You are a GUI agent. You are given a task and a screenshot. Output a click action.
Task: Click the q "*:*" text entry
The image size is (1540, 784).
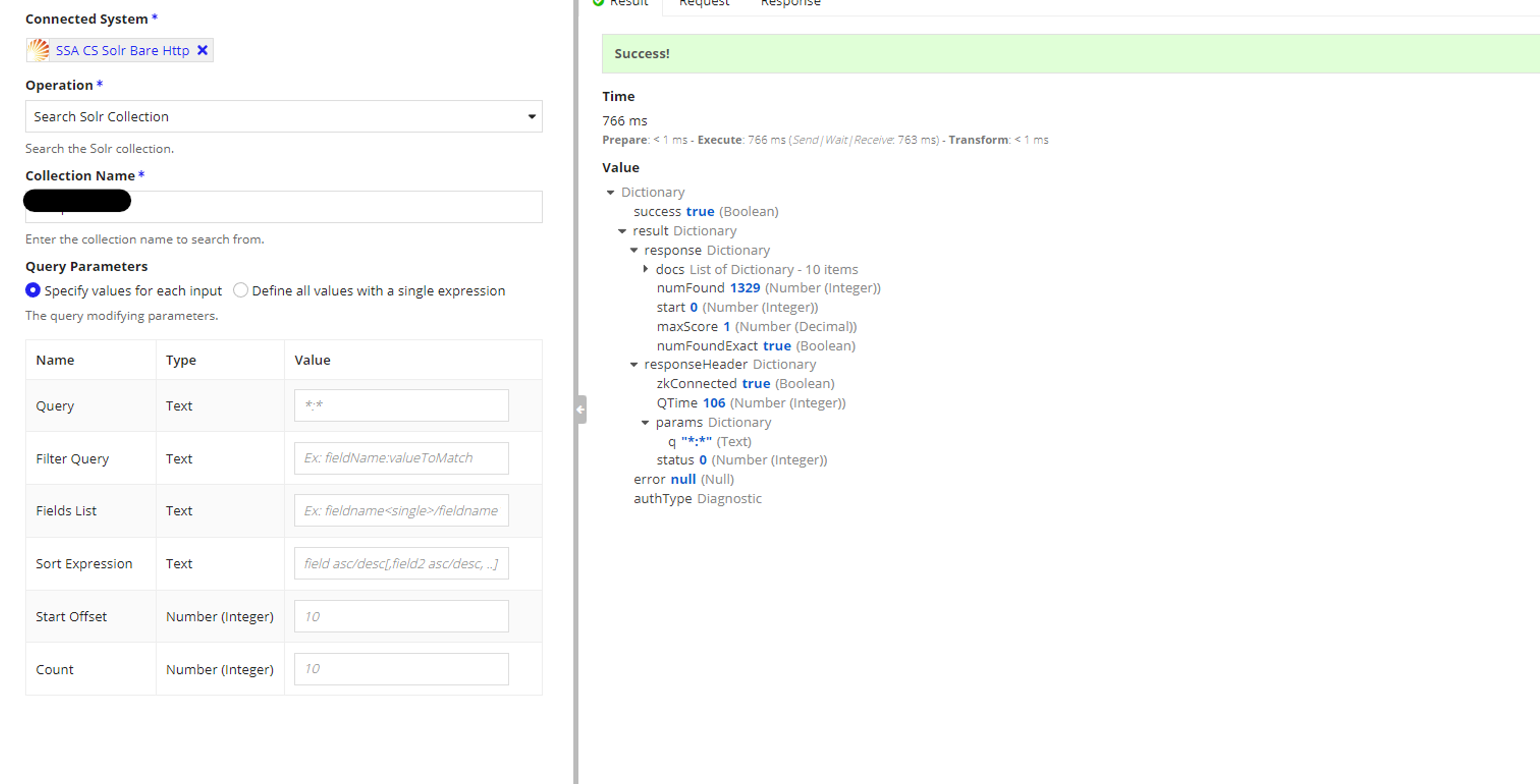coord(709,442)
